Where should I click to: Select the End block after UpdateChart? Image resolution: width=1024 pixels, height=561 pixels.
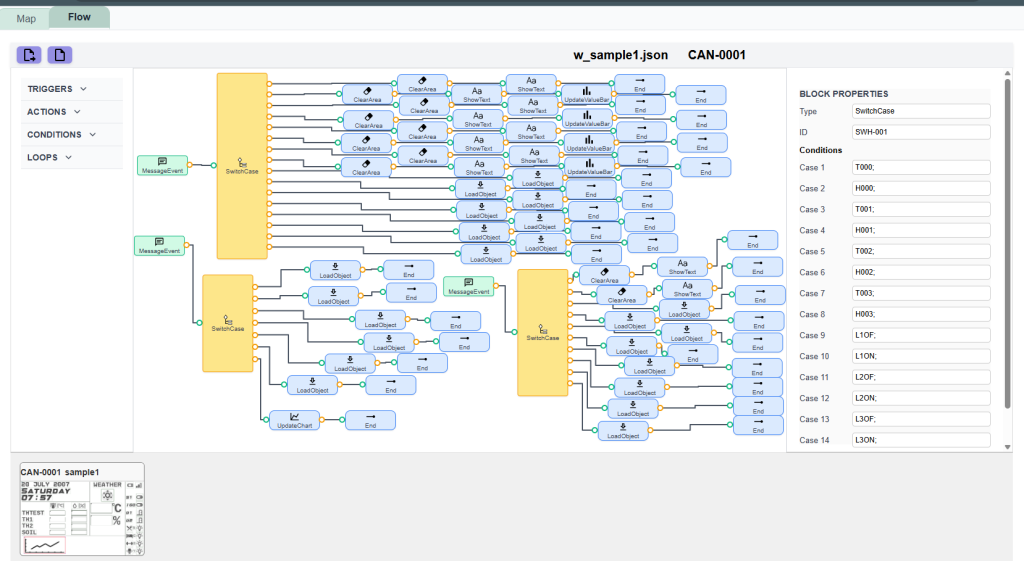tap(370, 421)
